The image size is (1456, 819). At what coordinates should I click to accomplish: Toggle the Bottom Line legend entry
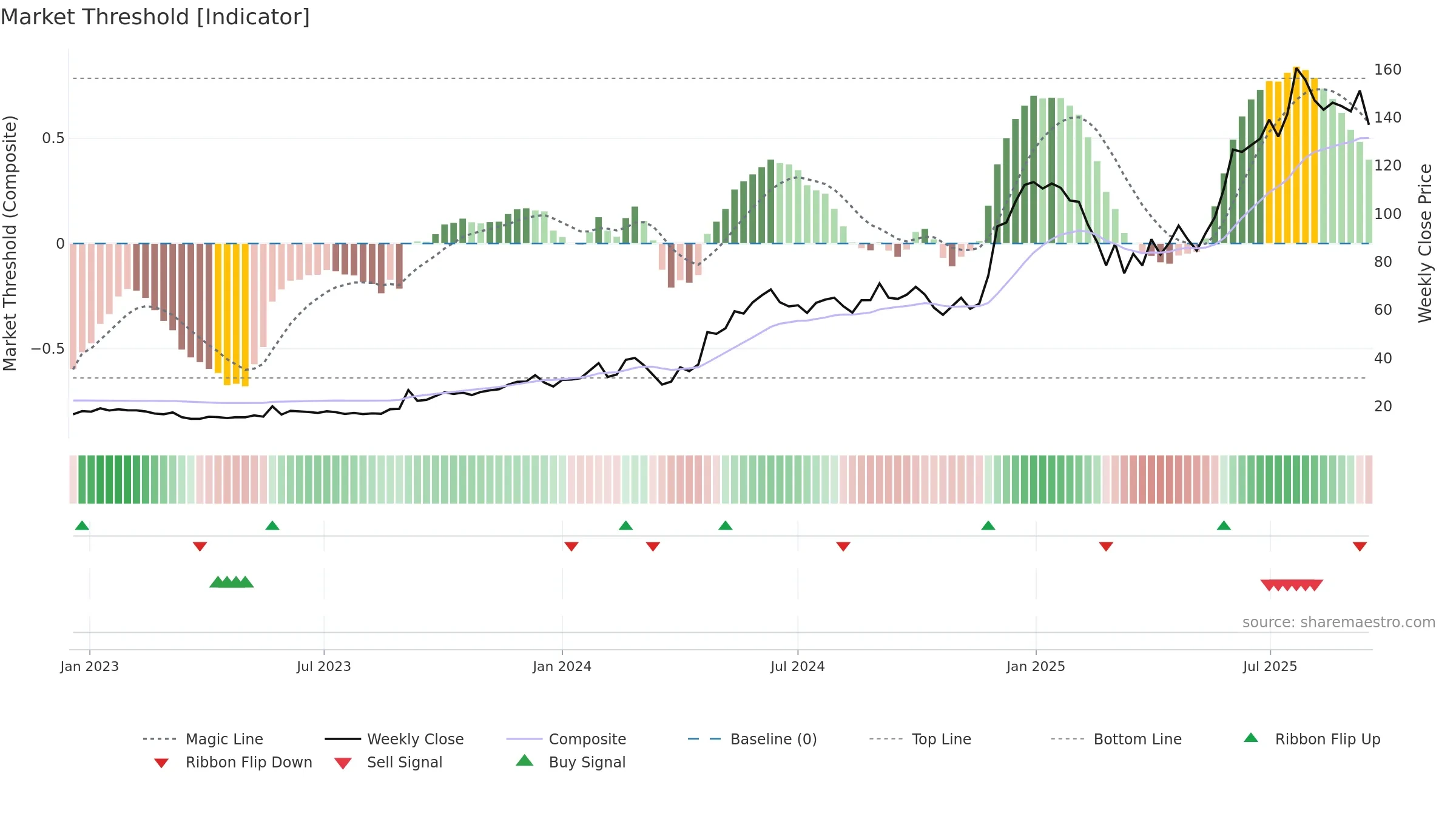pyautogui.click(x=1116, y=739)
